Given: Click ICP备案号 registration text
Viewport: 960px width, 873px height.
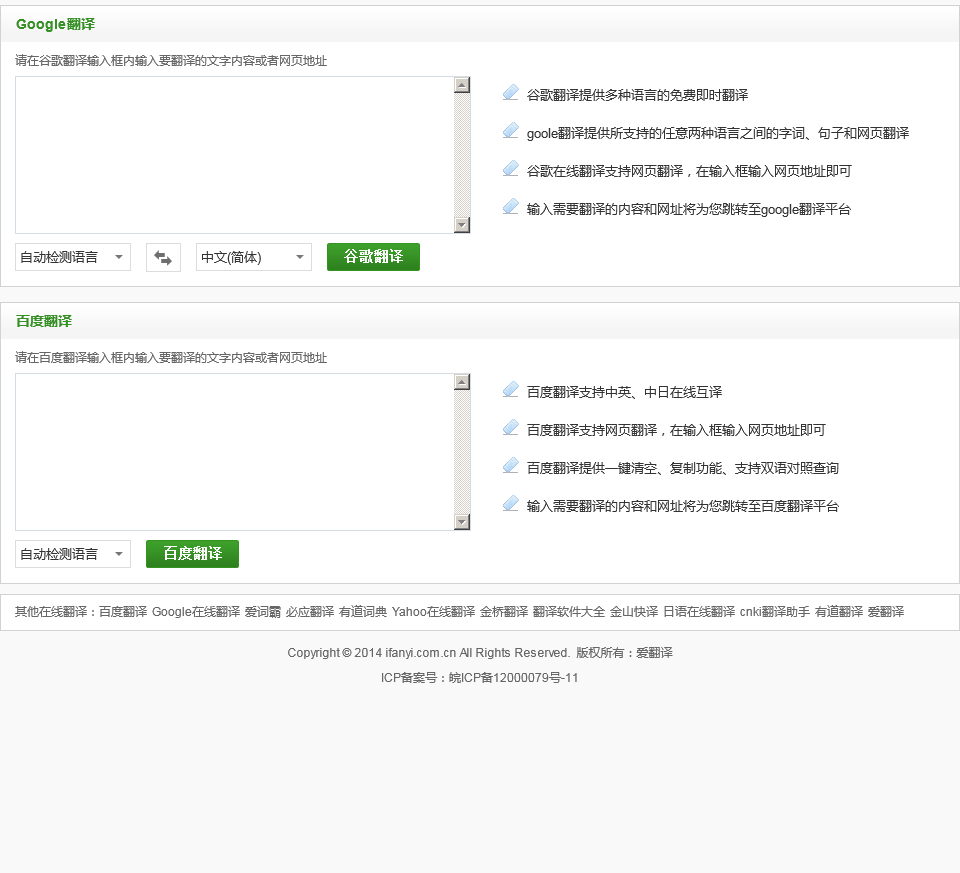Looking at the screenshot, I should tap(479, 678).
